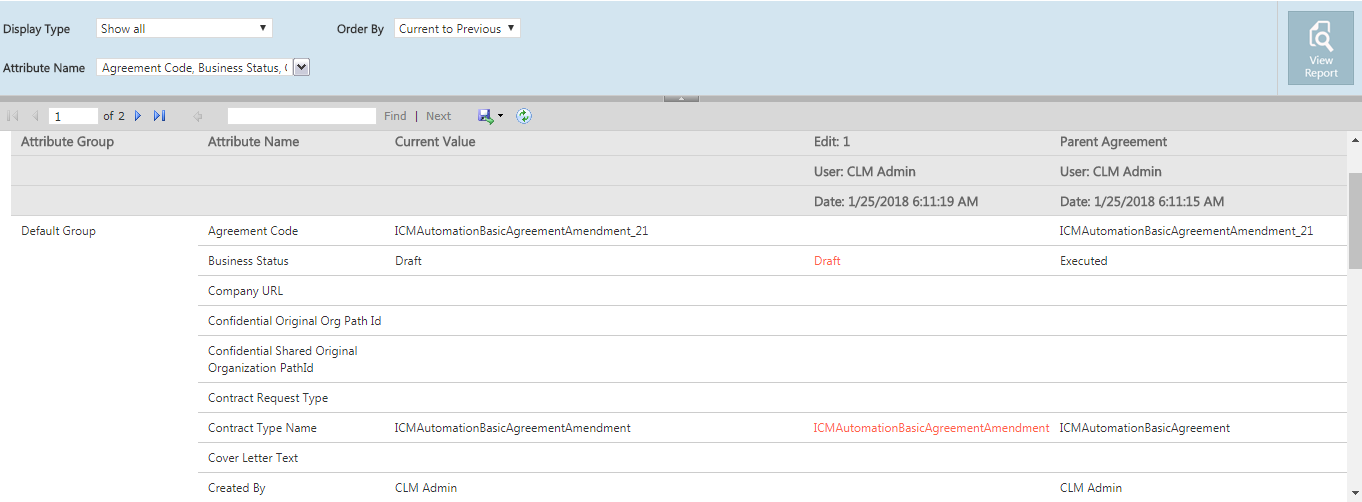Viewport: 1362px width, 502px height.
Task: Refresh the report with the refresh icon
Action: click(x=524, y=116)
